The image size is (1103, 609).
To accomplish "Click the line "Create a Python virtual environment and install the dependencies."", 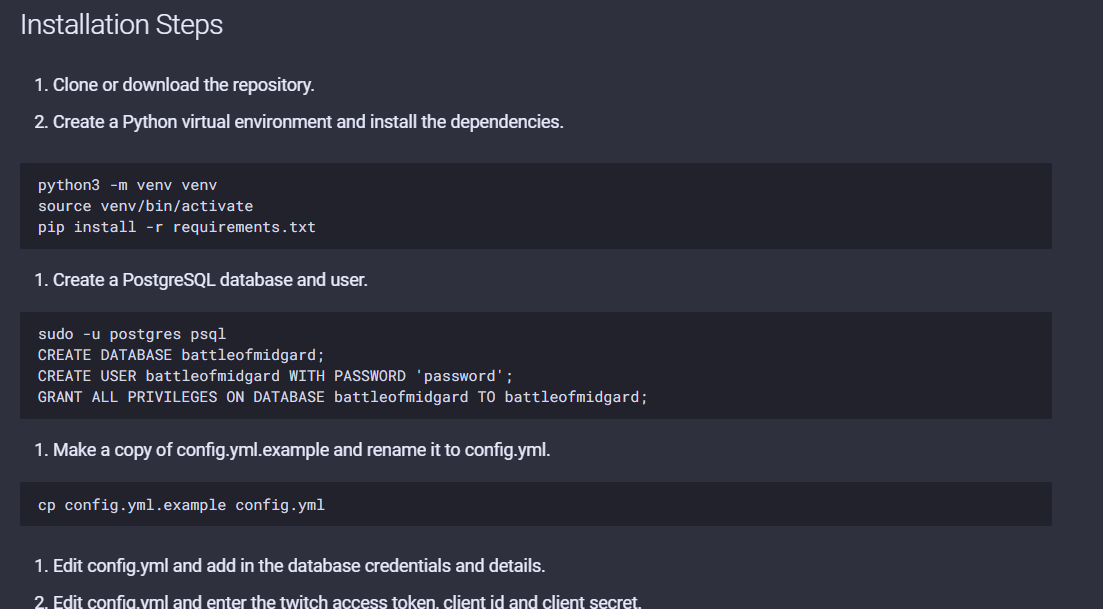I will tap(308, 122).
